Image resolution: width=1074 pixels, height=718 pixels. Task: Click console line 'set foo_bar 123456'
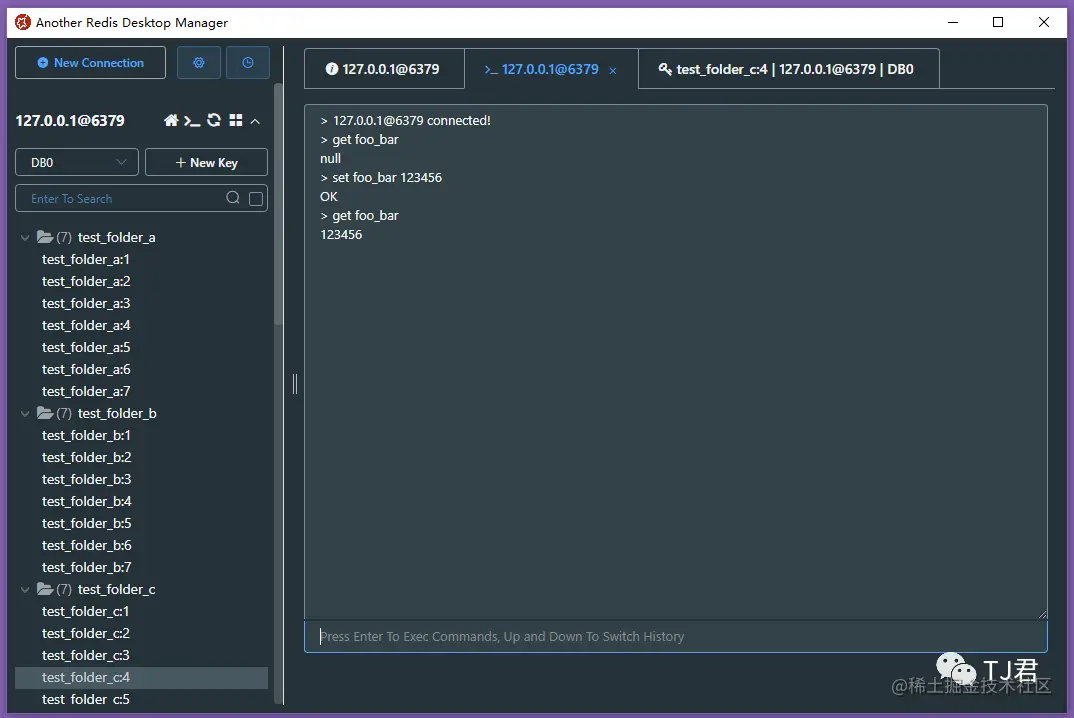click(x=381, y=177)
